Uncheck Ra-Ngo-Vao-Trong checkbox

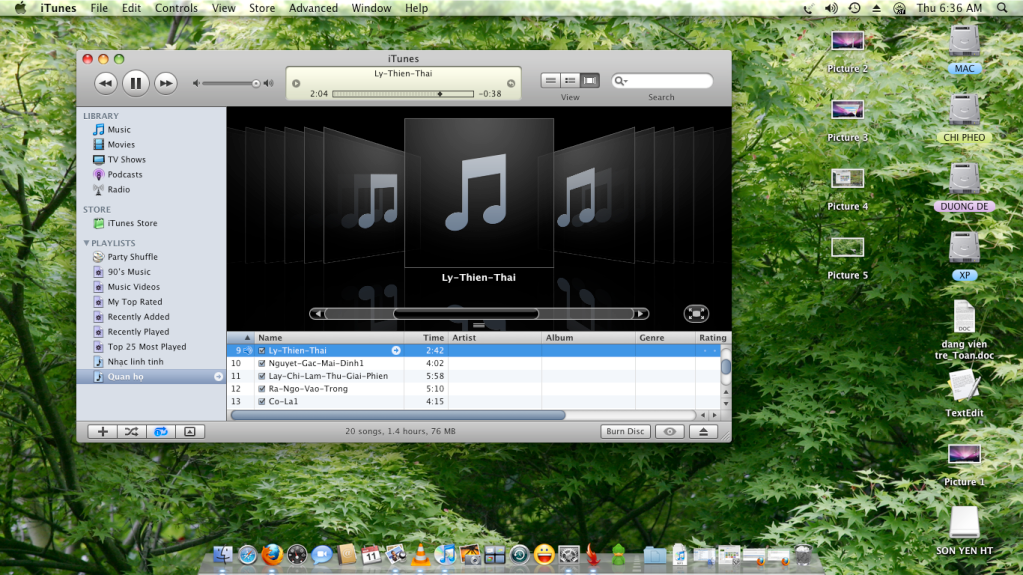[262, 389]
